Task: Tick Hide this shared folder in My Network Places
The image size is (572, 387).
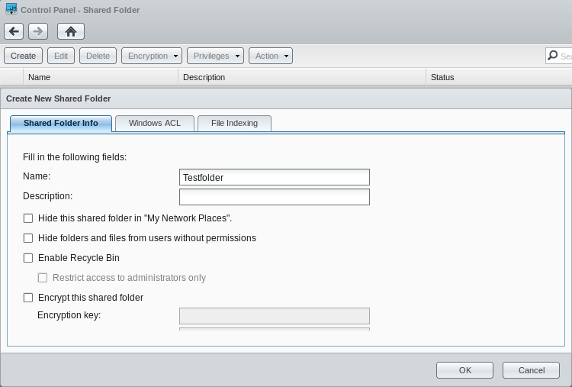Action: (x=28, y=218)
